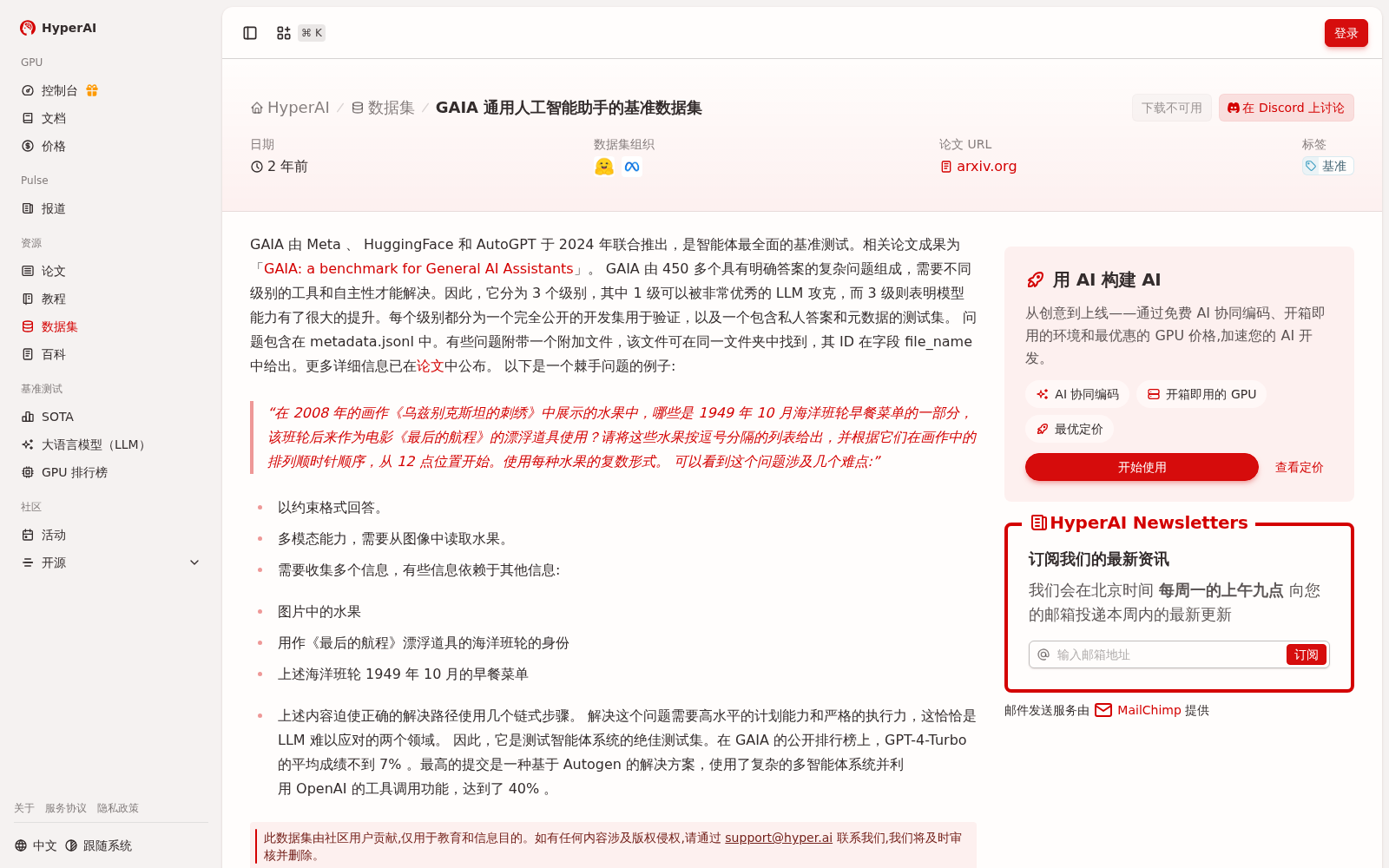
Task: Click the 基准 tag
Action: click(x=1327, y=166)
